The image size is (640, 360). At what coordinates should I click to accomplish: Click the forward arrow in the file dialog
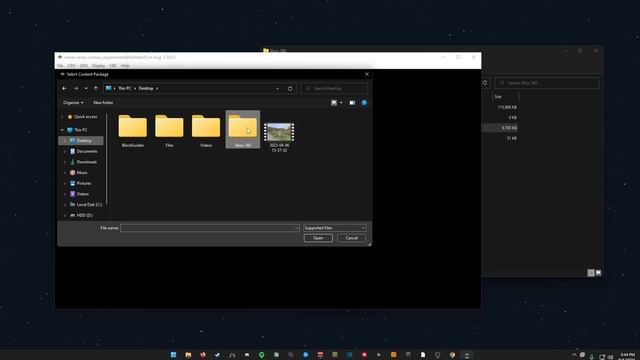(x=76, y=88)
